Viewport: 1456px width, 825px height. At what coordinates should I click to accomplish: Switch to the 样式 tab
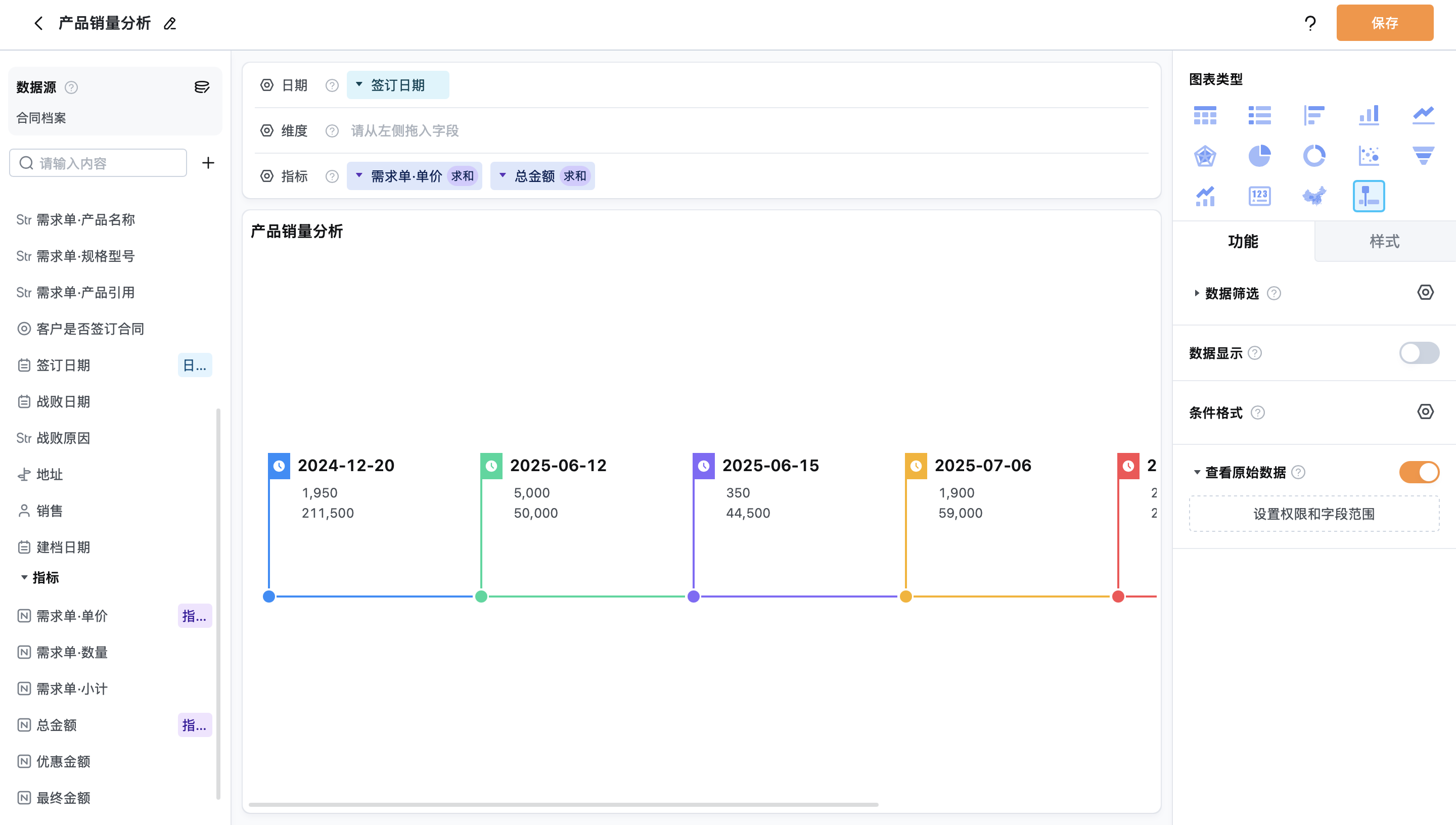1385,241
